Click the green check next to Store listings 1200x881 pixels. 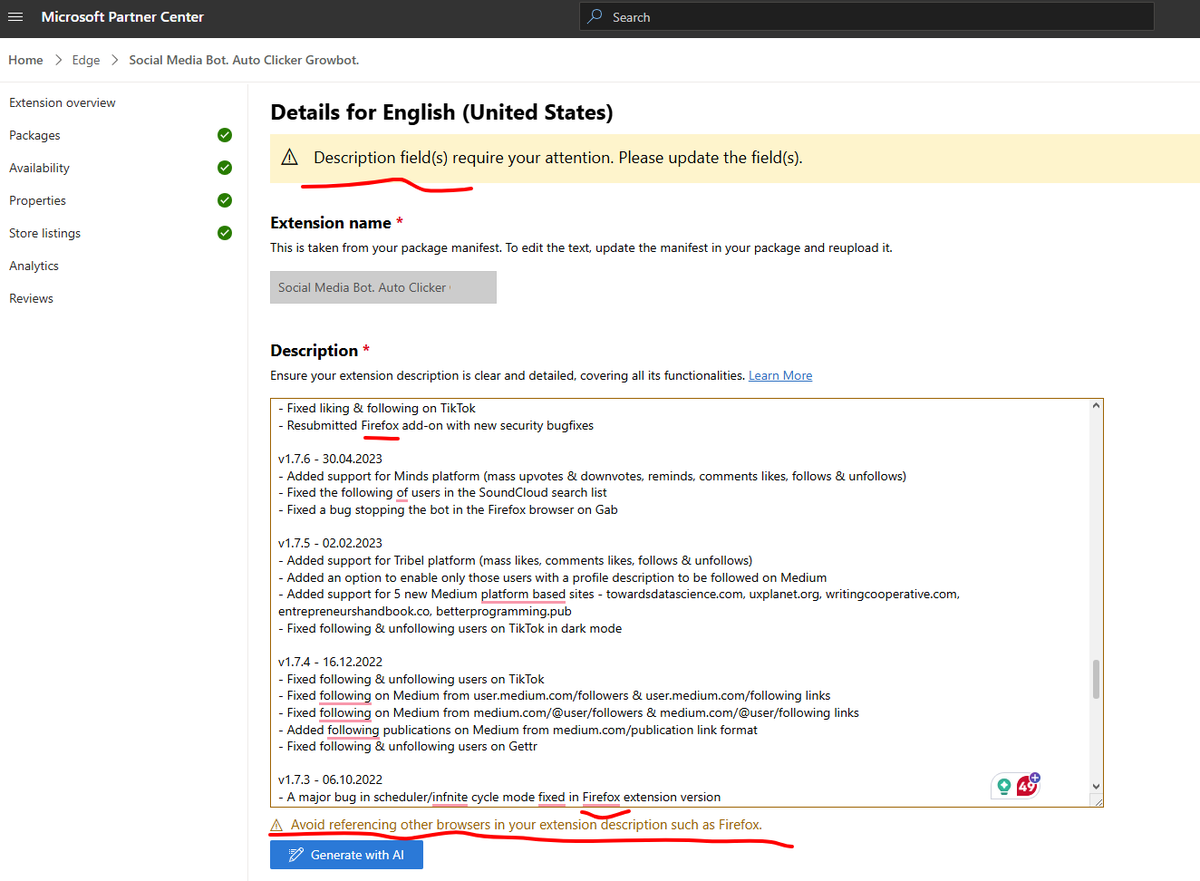pos(225,233)
